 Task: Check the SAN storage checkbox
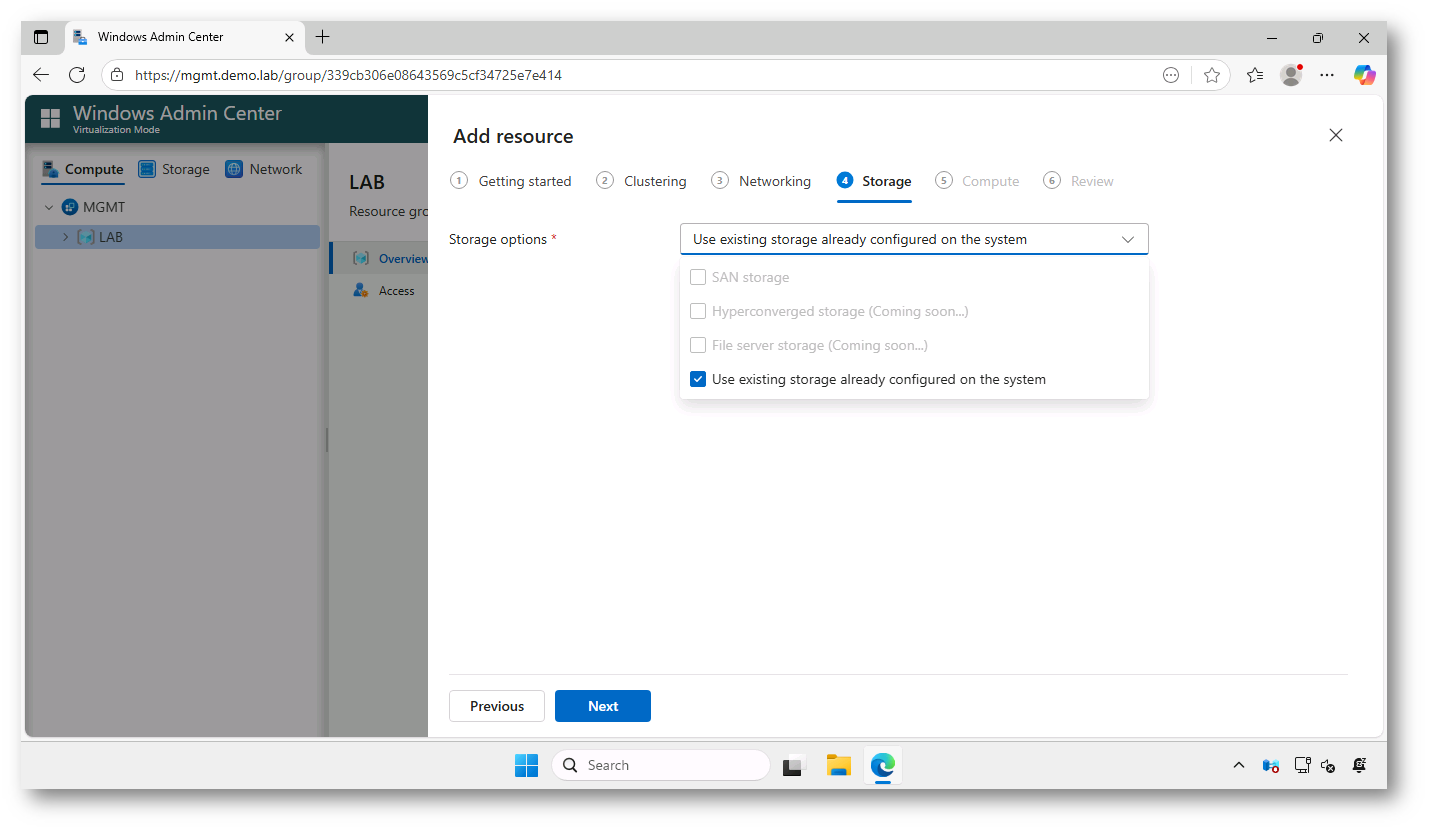pyautogui.click(x=698, y=278)
